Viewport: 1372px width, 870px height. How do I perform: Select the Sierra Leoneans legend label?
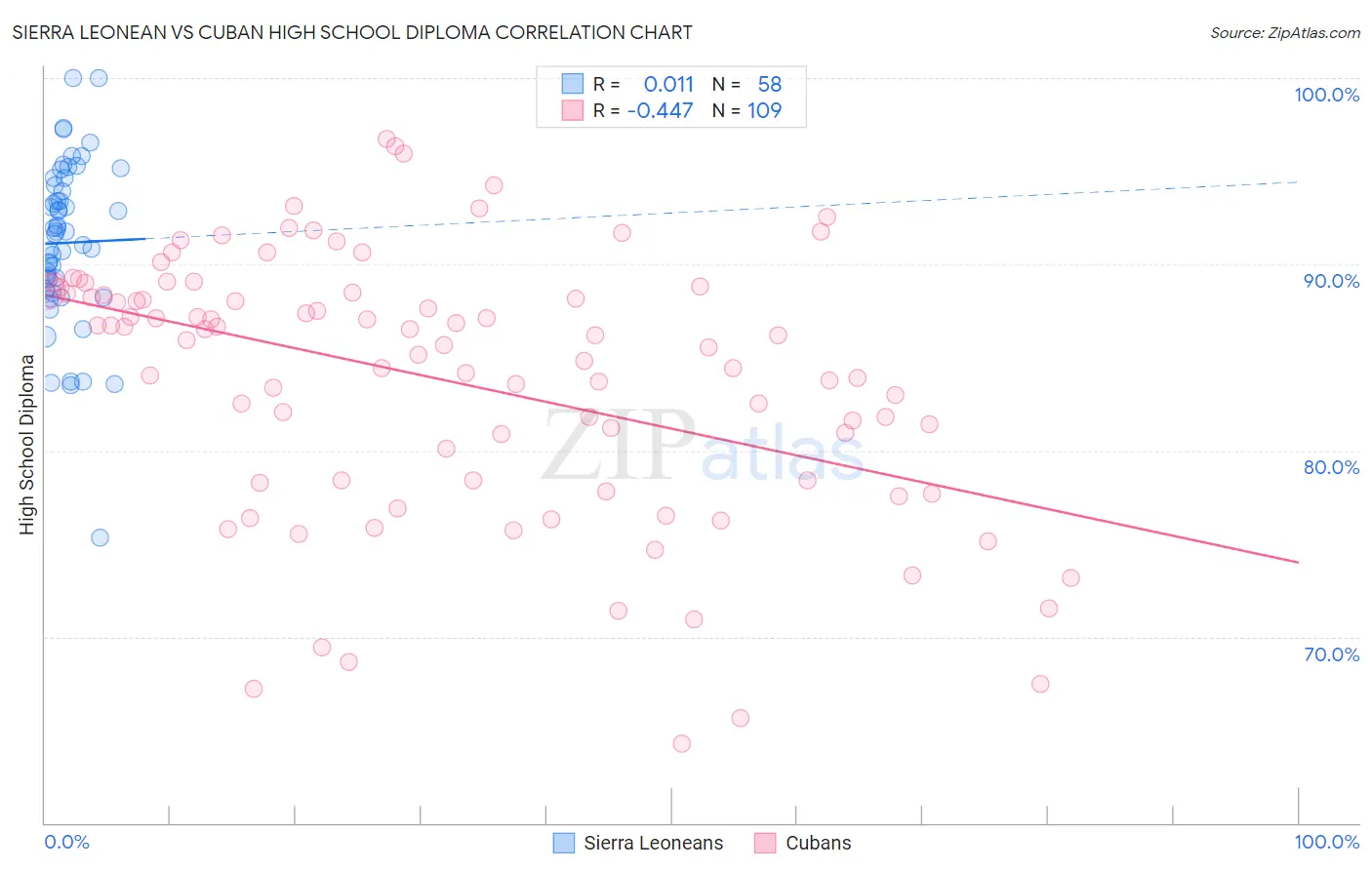coord(654,843)
